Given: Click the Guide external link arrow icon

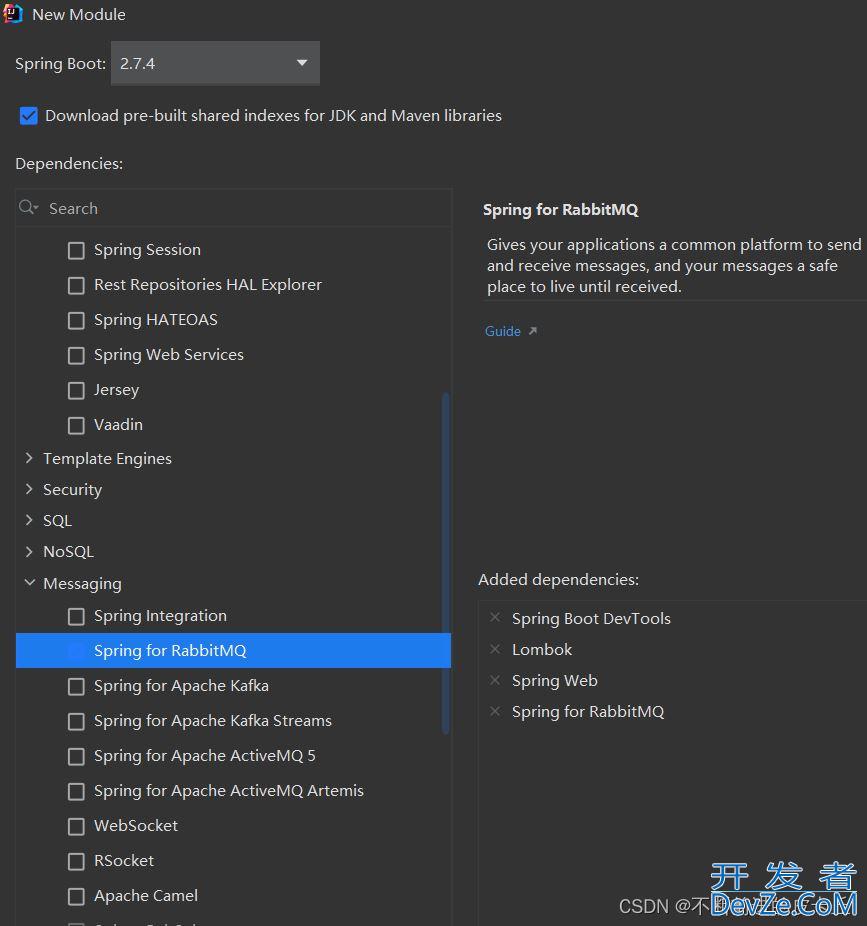Looking at the screenshot, I should click(x=533, y=331).
